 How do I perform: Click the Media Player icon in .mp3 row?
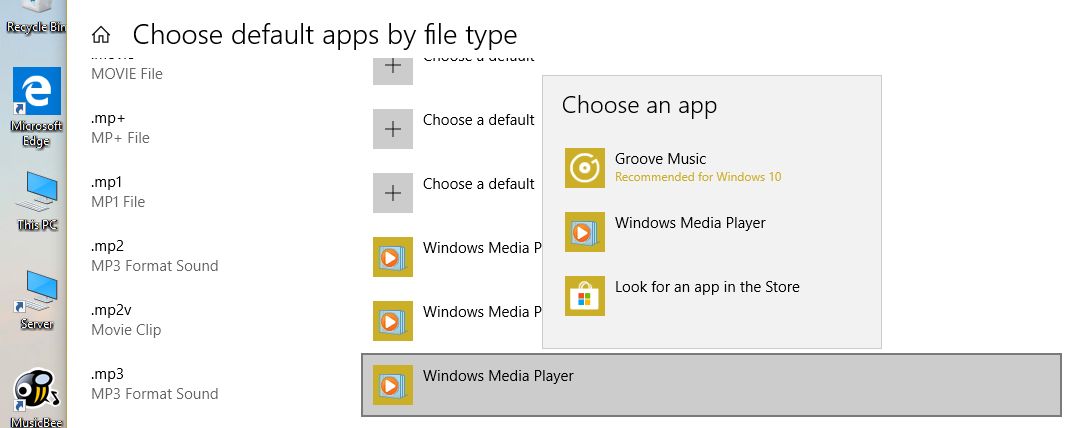393,385
